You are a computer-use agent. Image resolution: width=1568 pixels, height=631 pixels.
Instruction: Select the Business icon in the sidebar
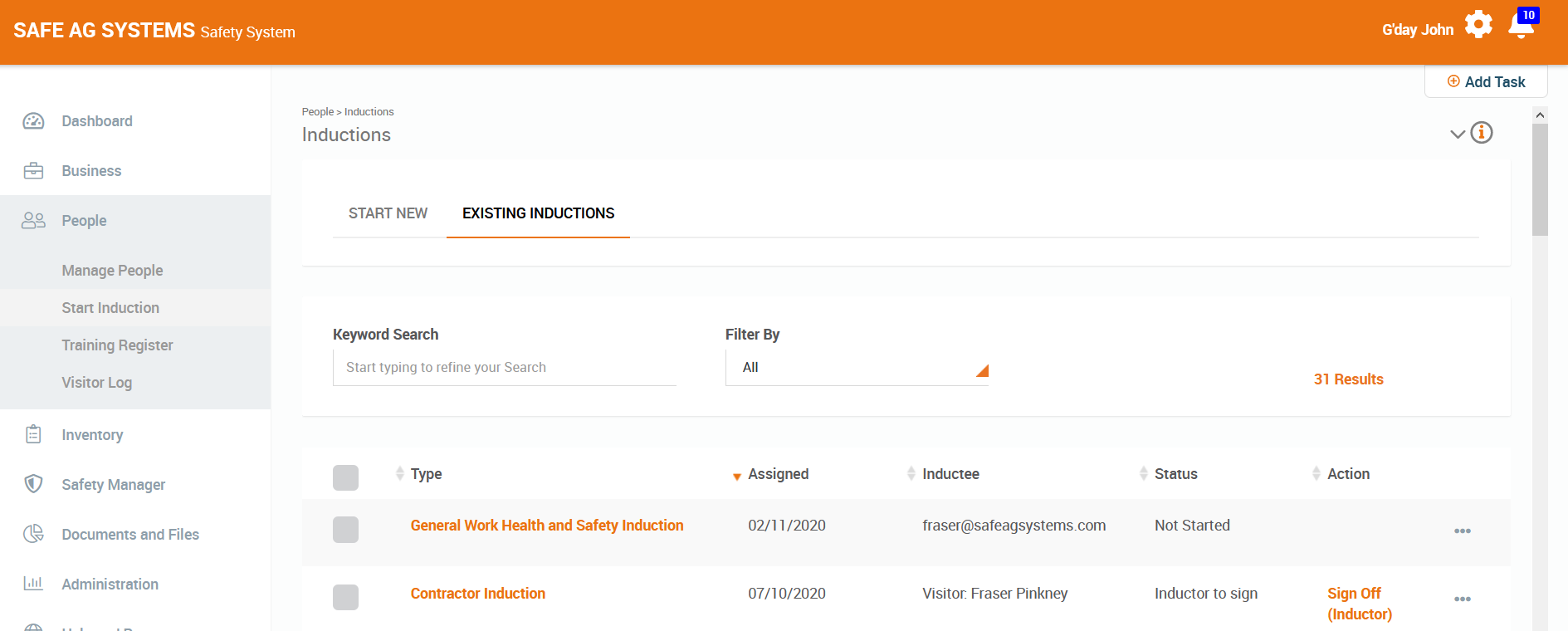pos(33,170)
